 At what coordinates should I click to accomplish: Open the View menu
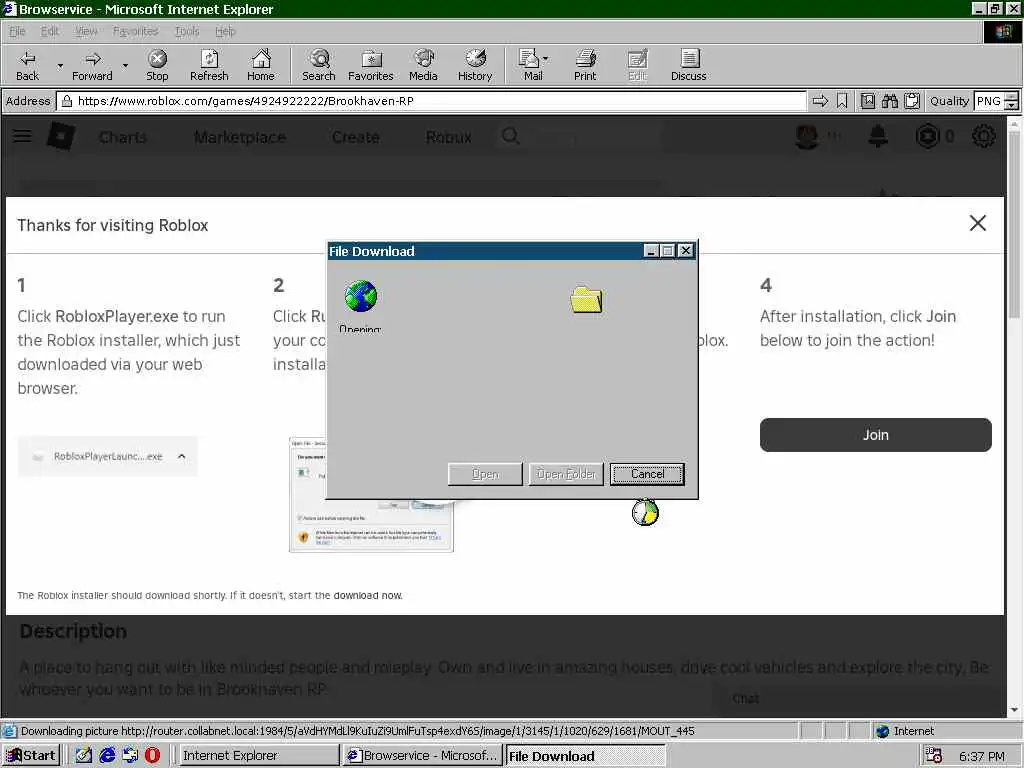point(86,31)
